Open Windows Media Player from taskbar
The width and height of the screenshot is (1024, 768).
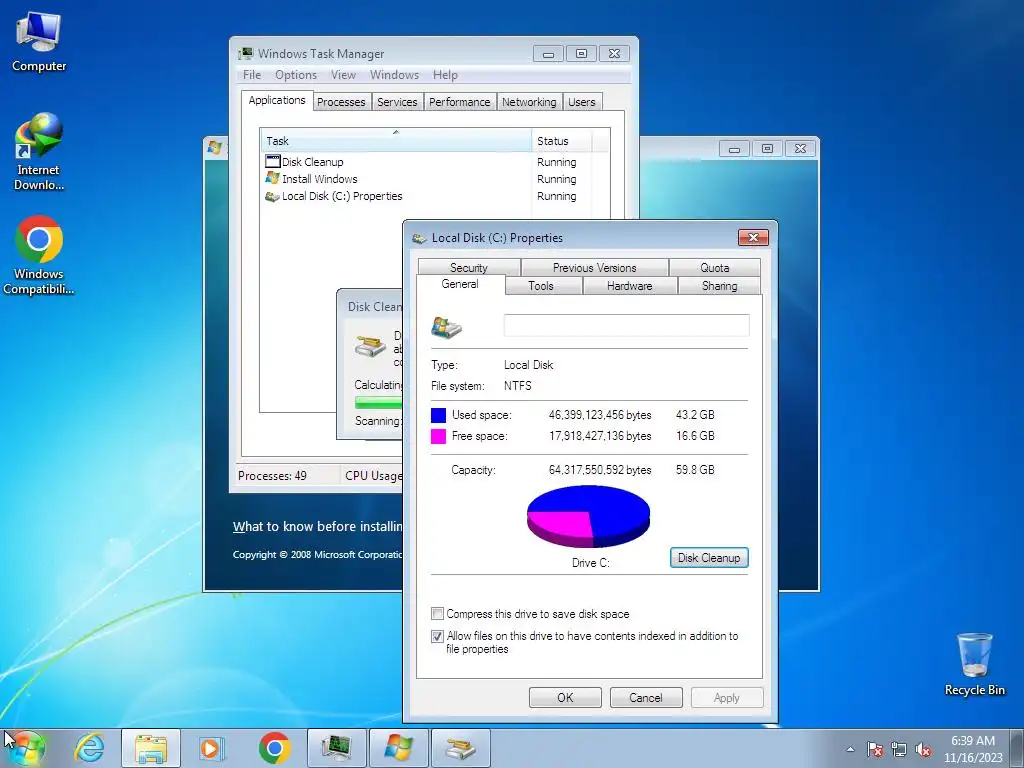click(211, 748)
